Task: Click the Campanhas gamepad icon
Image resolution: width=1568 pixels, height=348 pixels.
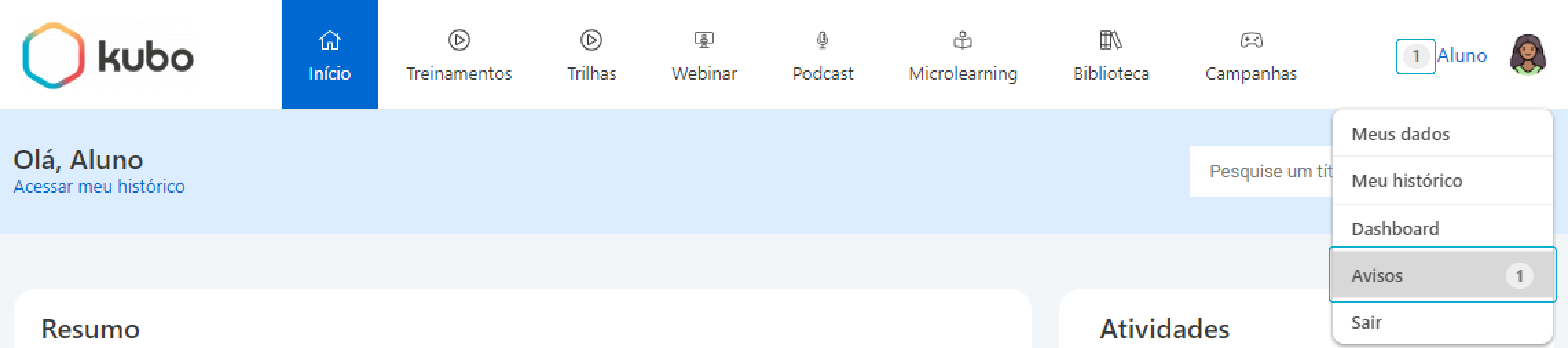Action: pyautogui.click(x=1250, y=41)
